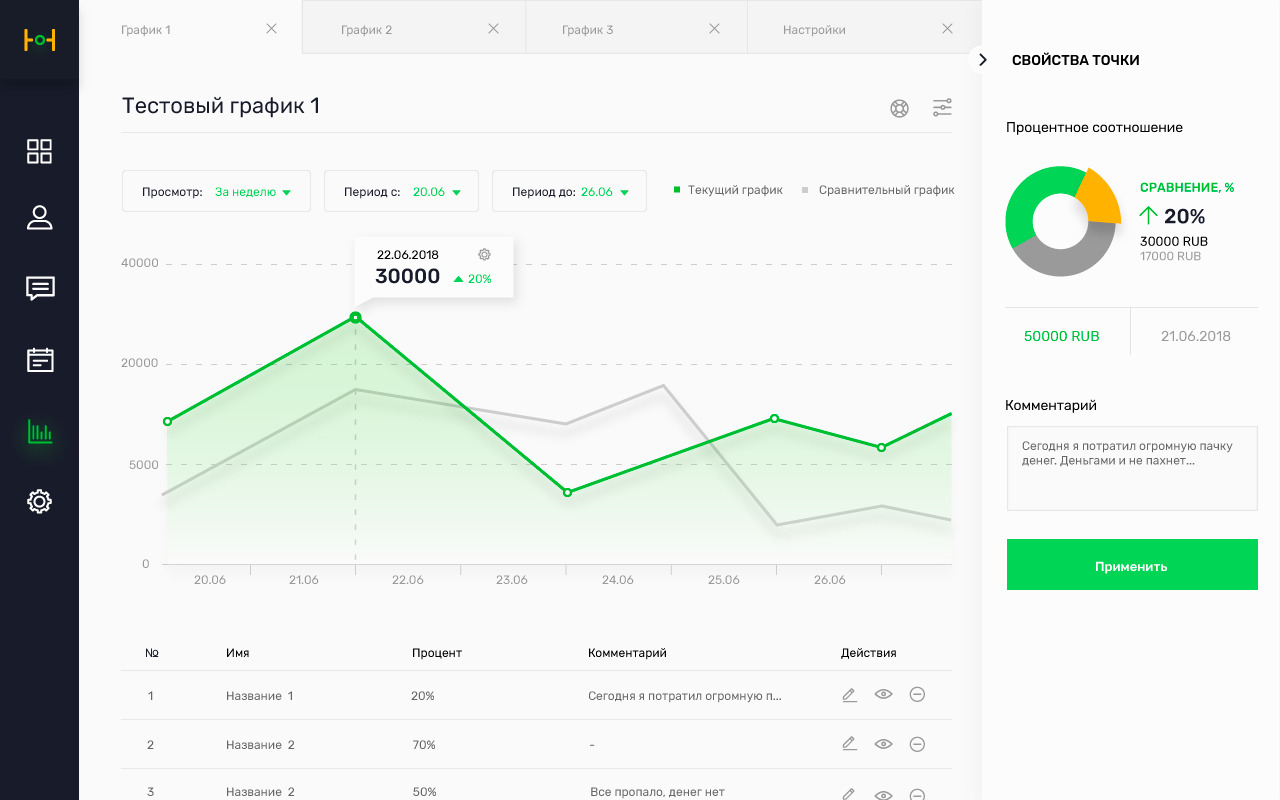The width and height of the screenshot is (1280, 800).
Task: Open the Просмотр За неделю dropdown
Action: click(216, 191)
